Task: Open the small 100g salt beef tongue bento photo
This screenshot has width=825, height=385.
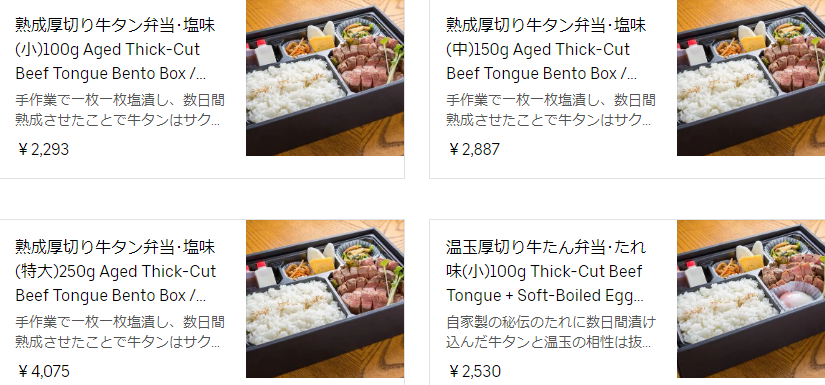Action: tap(325, 78)
